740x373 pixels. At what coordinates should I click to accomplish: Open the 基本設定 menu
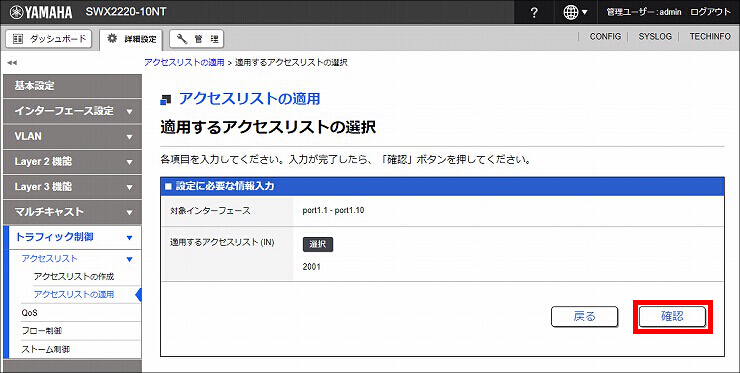tap(72, 86)
